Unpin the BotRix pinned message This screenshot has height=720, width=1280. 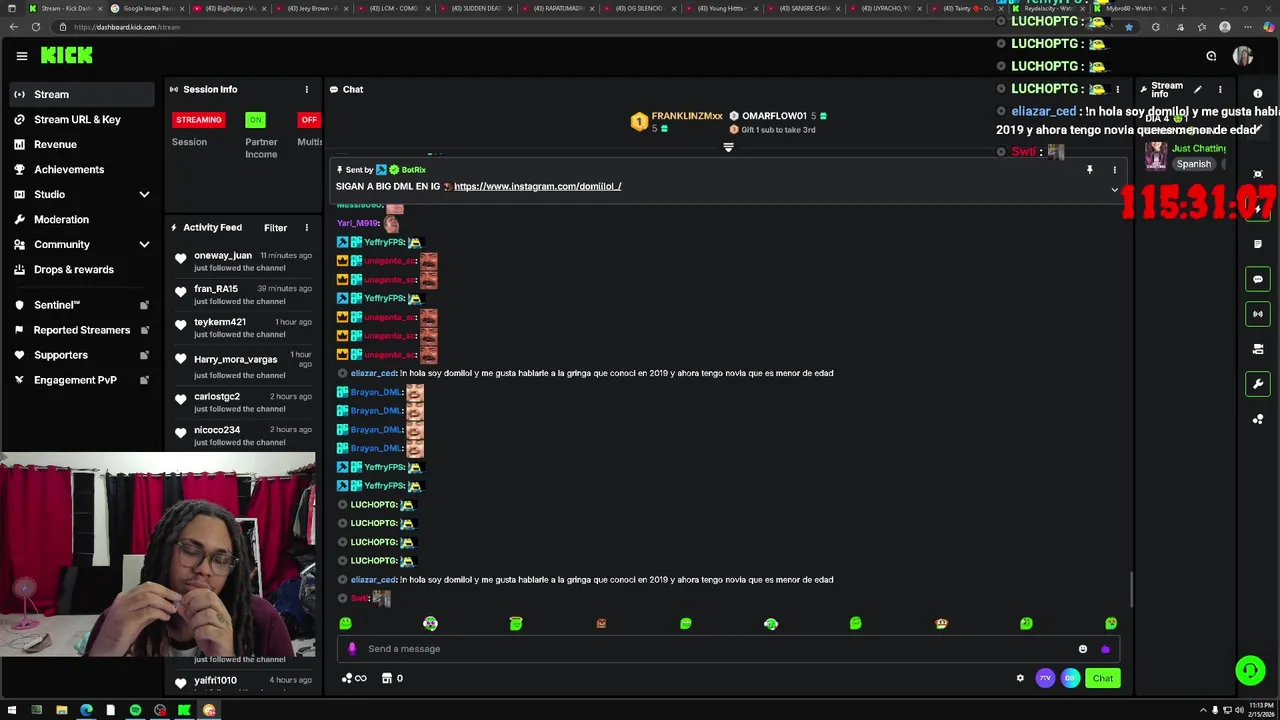pos(1089,170)
